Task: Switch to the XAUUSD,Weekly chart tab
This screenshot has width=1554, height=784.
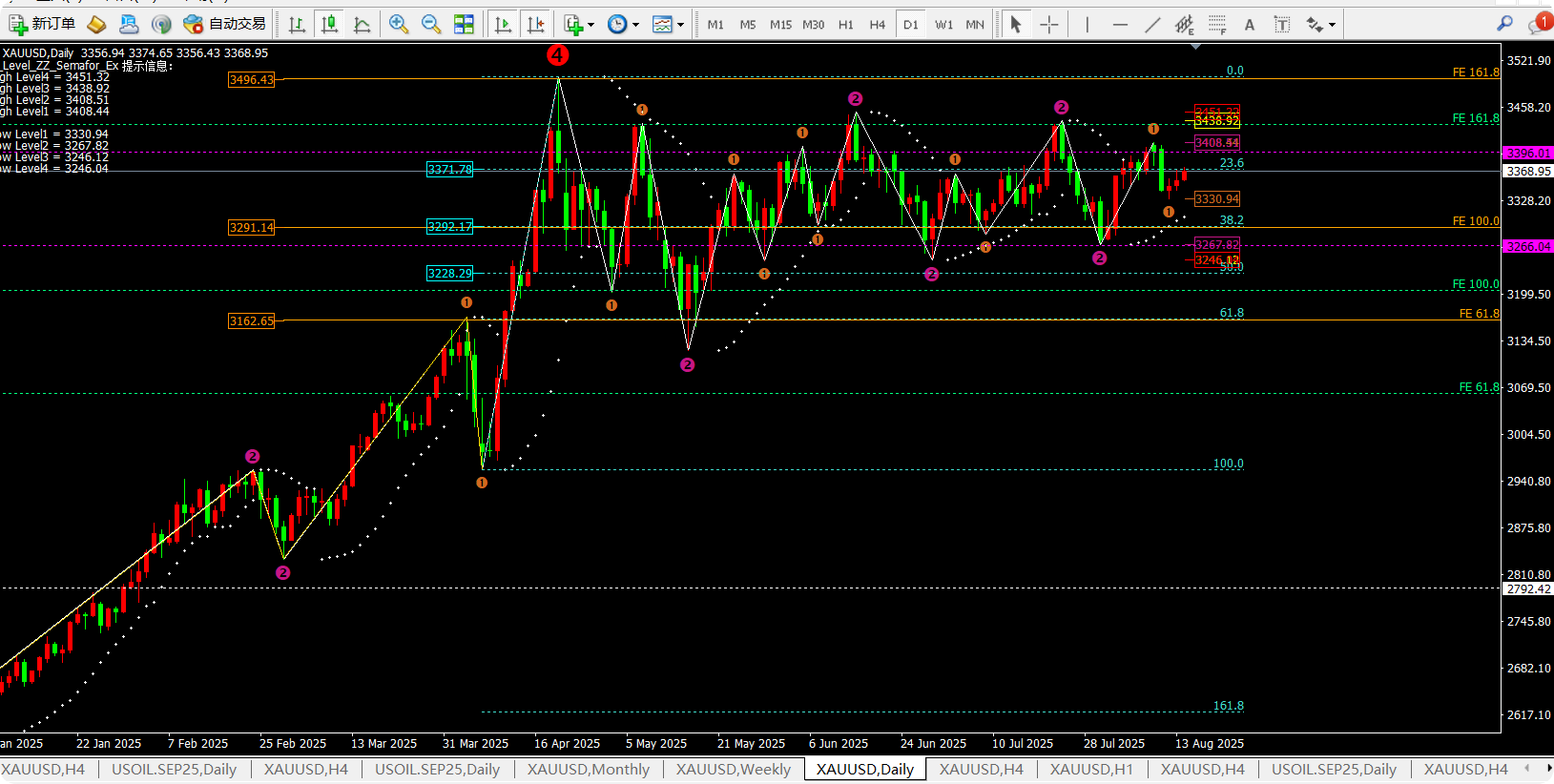Action: tap(733, 769)
